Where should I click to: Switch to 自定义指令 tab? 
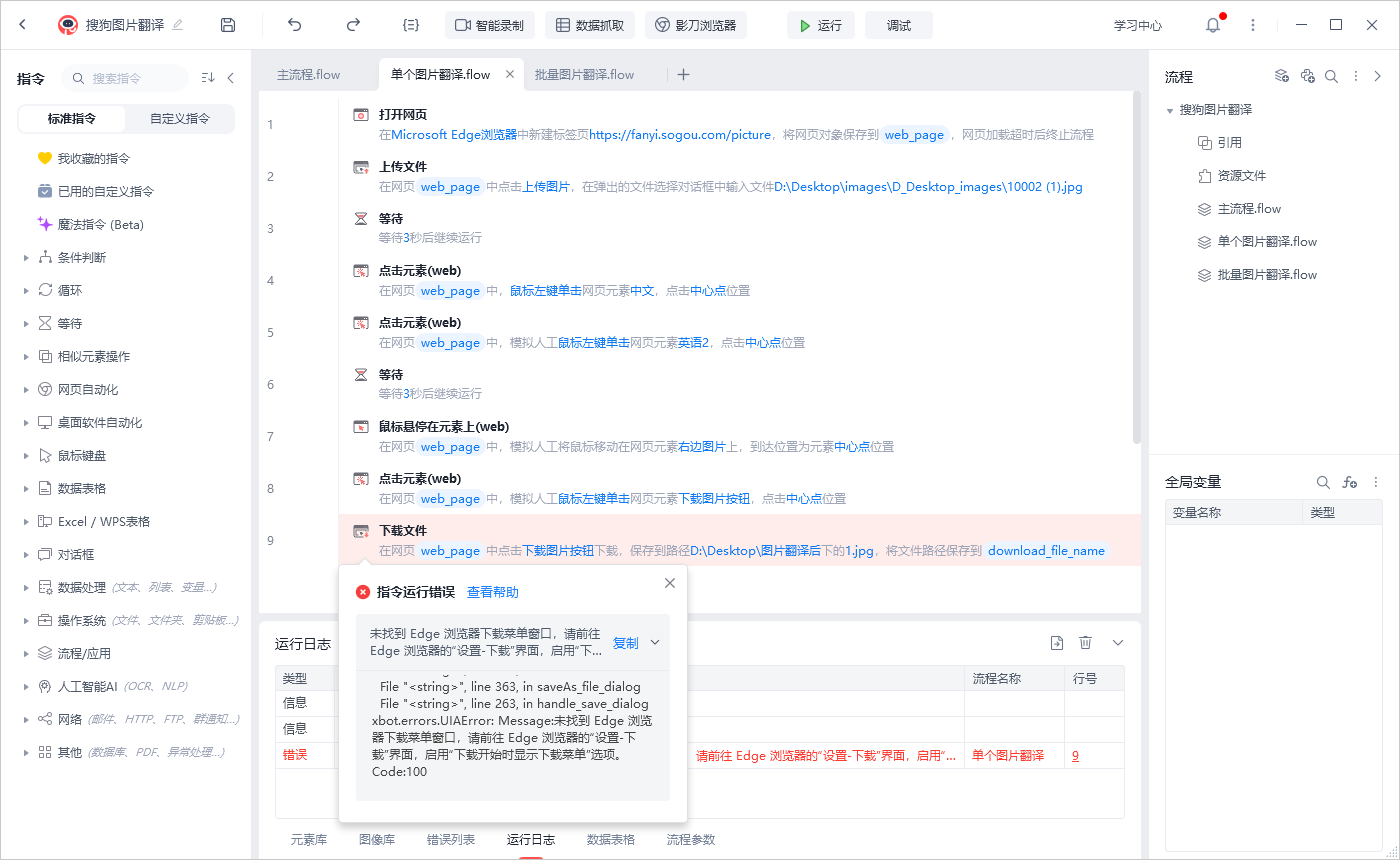[x=180, y=118]
